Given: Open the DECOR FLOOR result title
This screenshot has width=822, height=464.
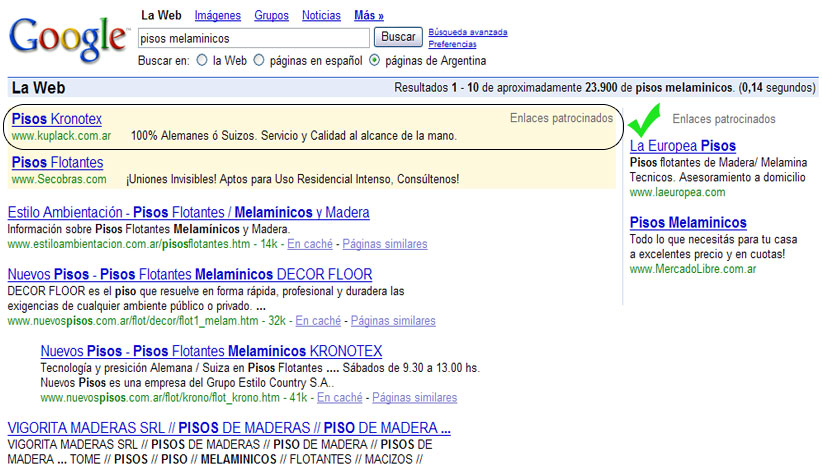Looking at the screenshot, I should click(190, 274).
